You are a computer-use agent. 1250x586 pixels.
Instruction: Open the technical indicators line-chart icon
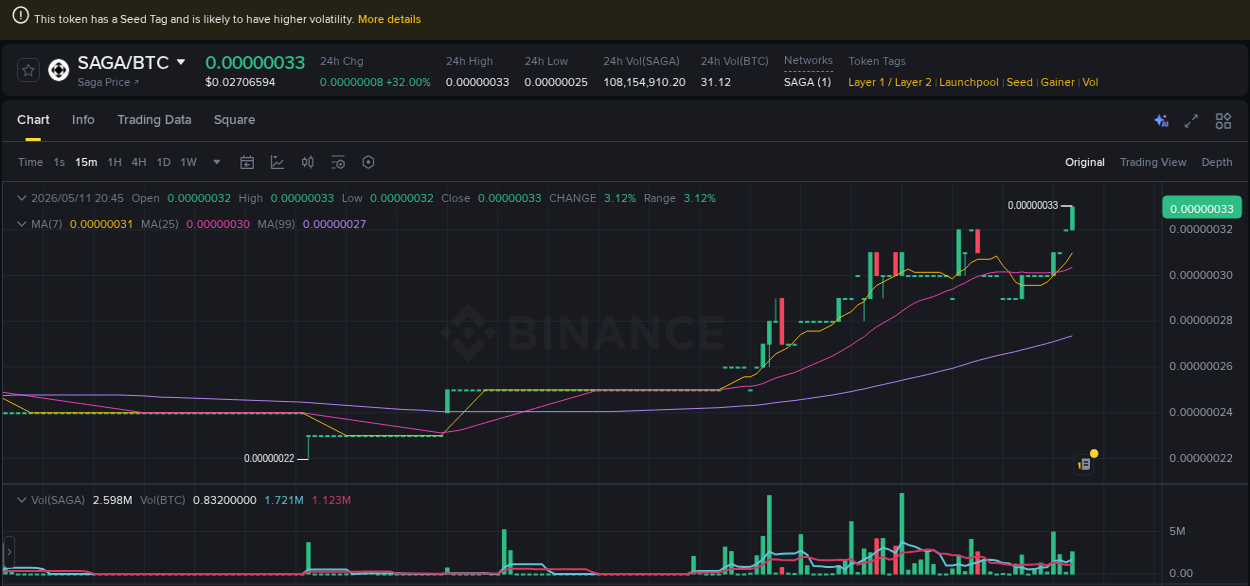click(277, 162)
